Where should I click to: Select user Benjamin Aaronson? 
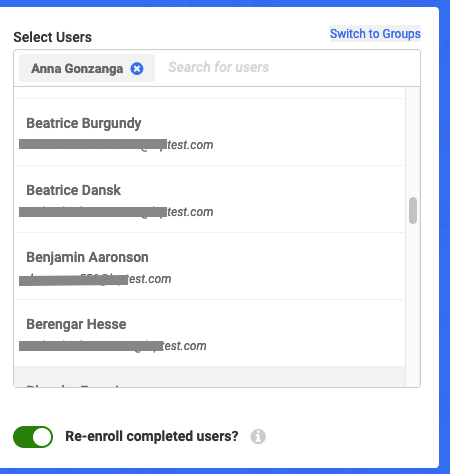coord(209,266)
